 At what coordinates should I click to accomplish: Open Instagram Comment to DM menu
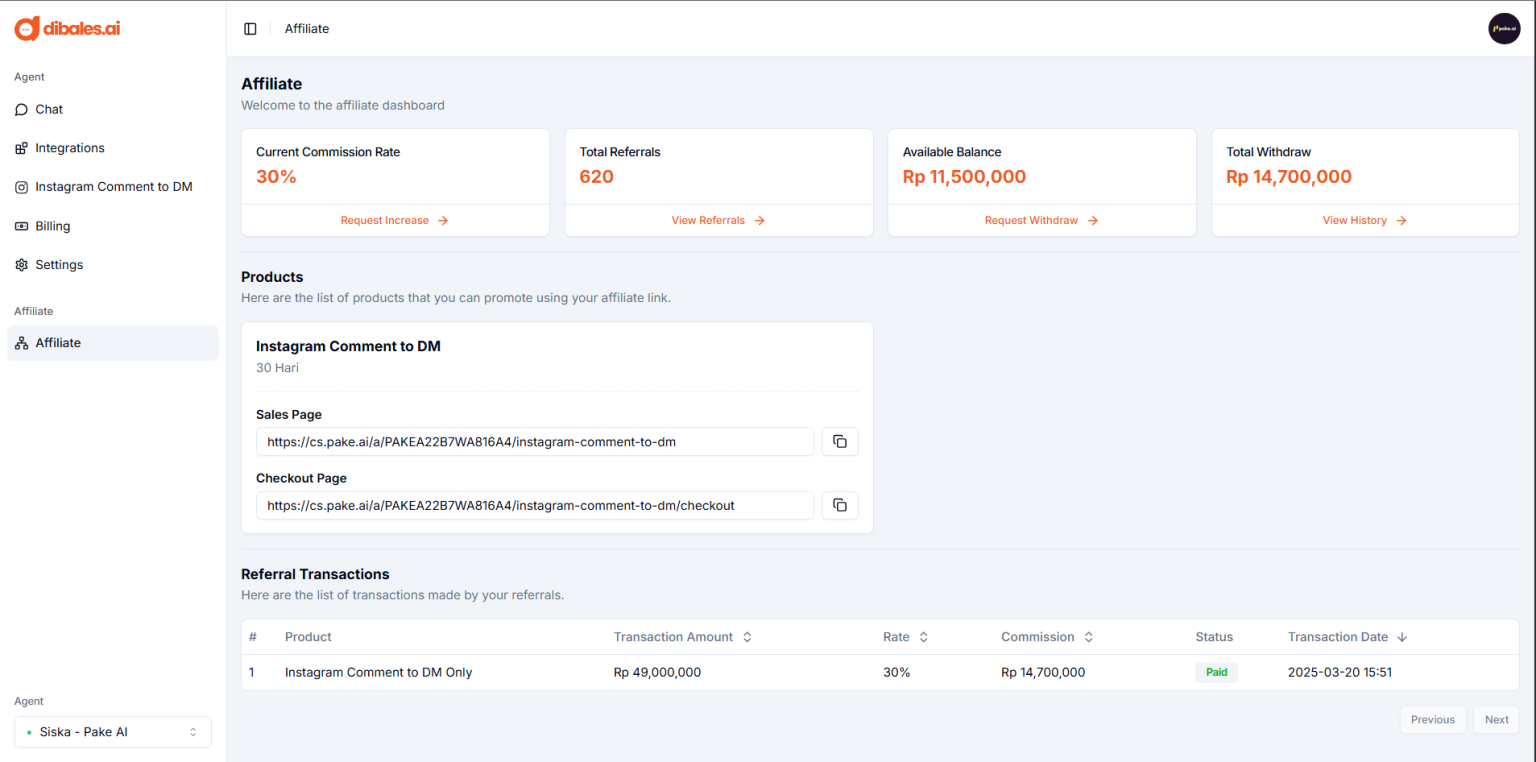113,187
